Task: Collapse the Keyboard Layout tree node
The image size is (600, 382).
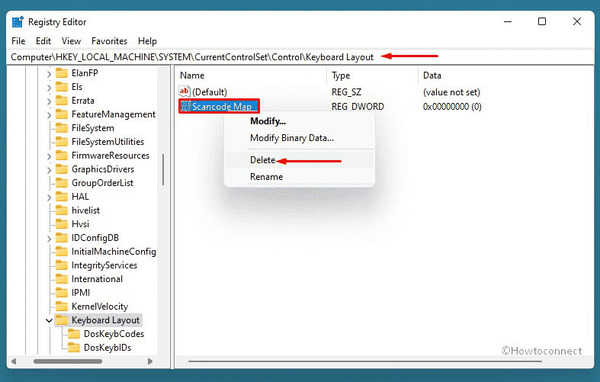Action: pyautogui.click(x=49, y=320)
